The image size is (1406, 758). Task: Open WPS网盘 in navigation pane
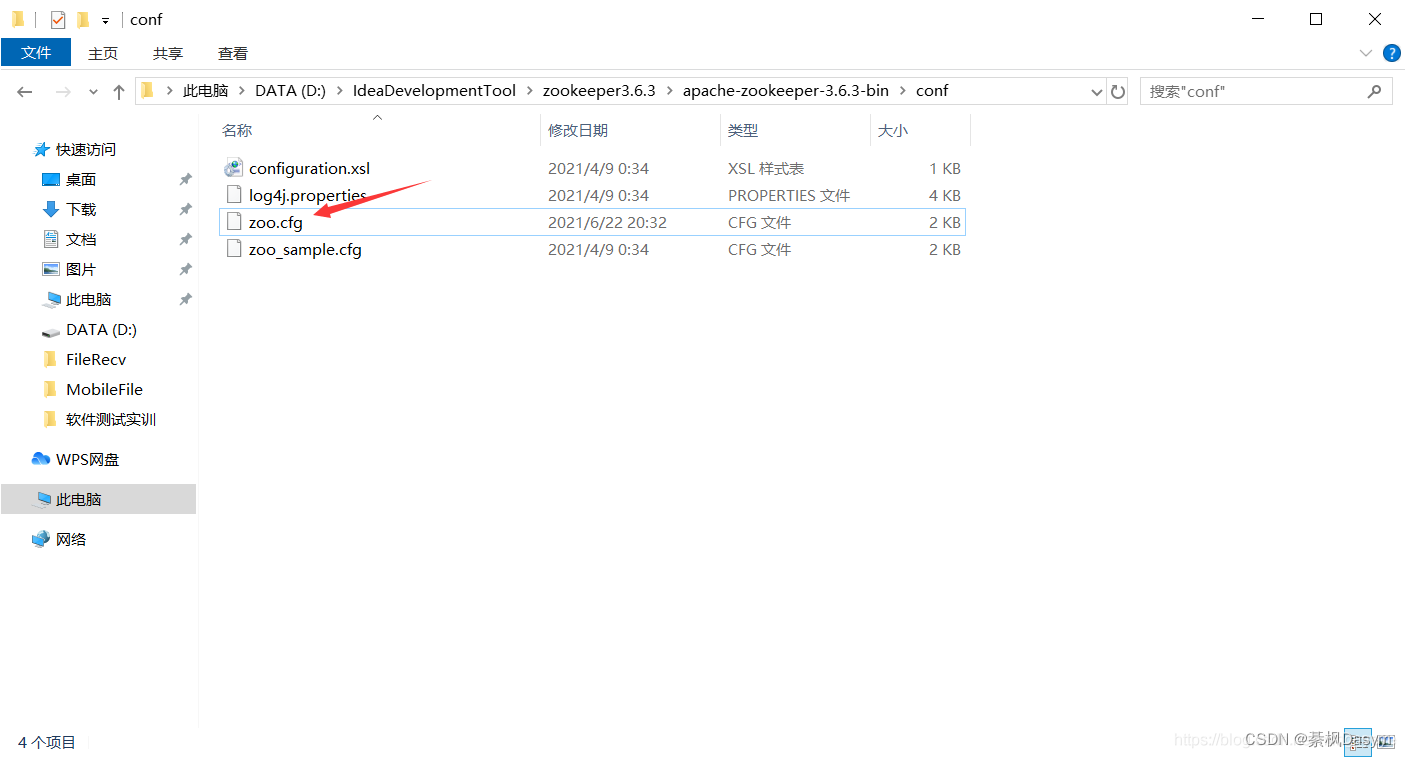[87, 459]
